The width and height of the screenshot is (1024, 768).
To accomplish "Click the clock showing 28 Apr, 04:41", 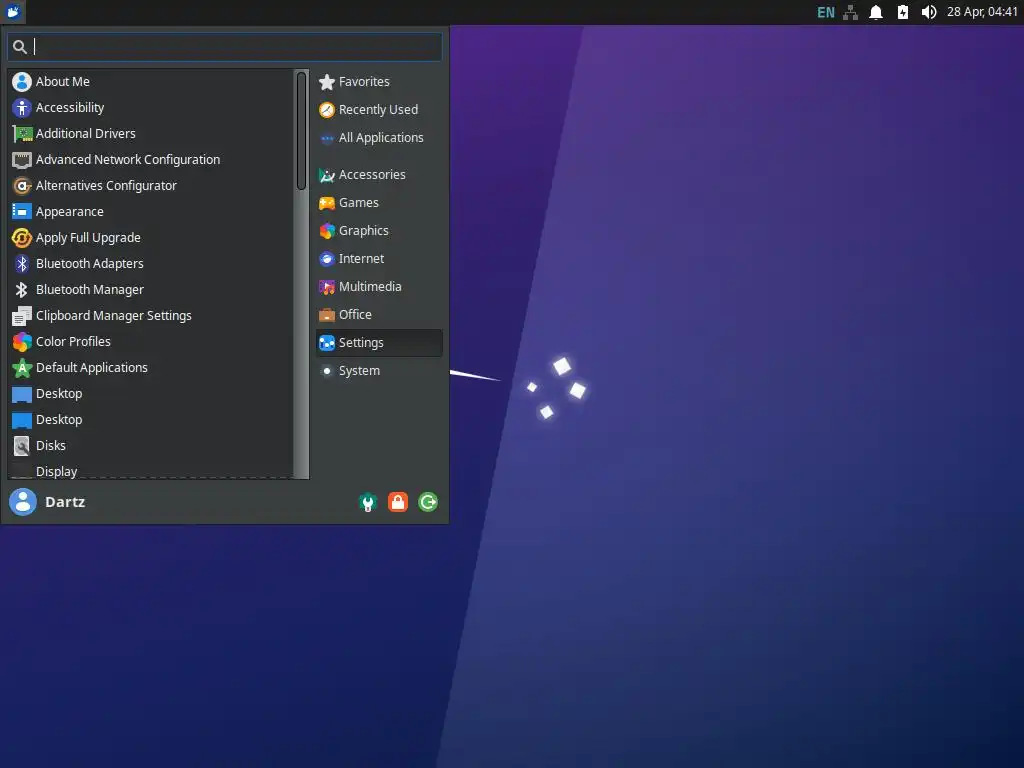I will 982,12.
